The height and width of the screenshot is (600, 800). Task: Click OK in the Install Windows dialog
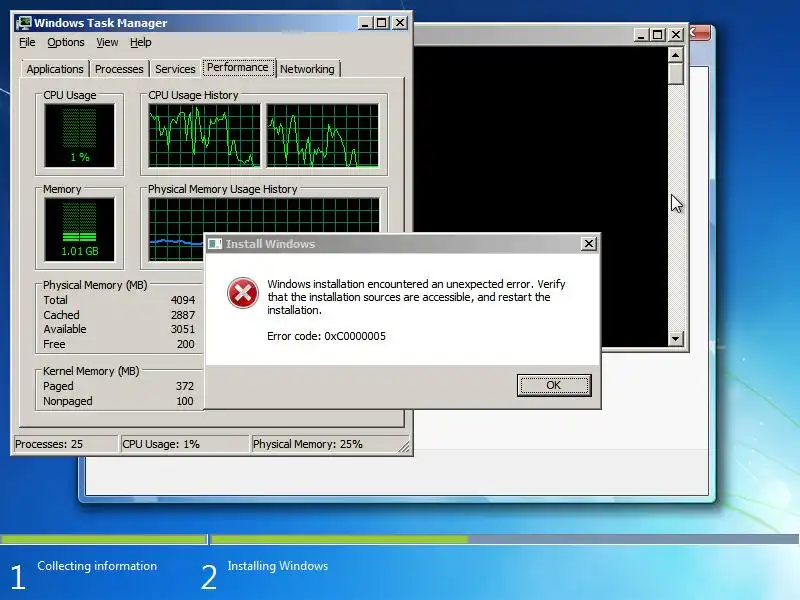pos(554,385)
